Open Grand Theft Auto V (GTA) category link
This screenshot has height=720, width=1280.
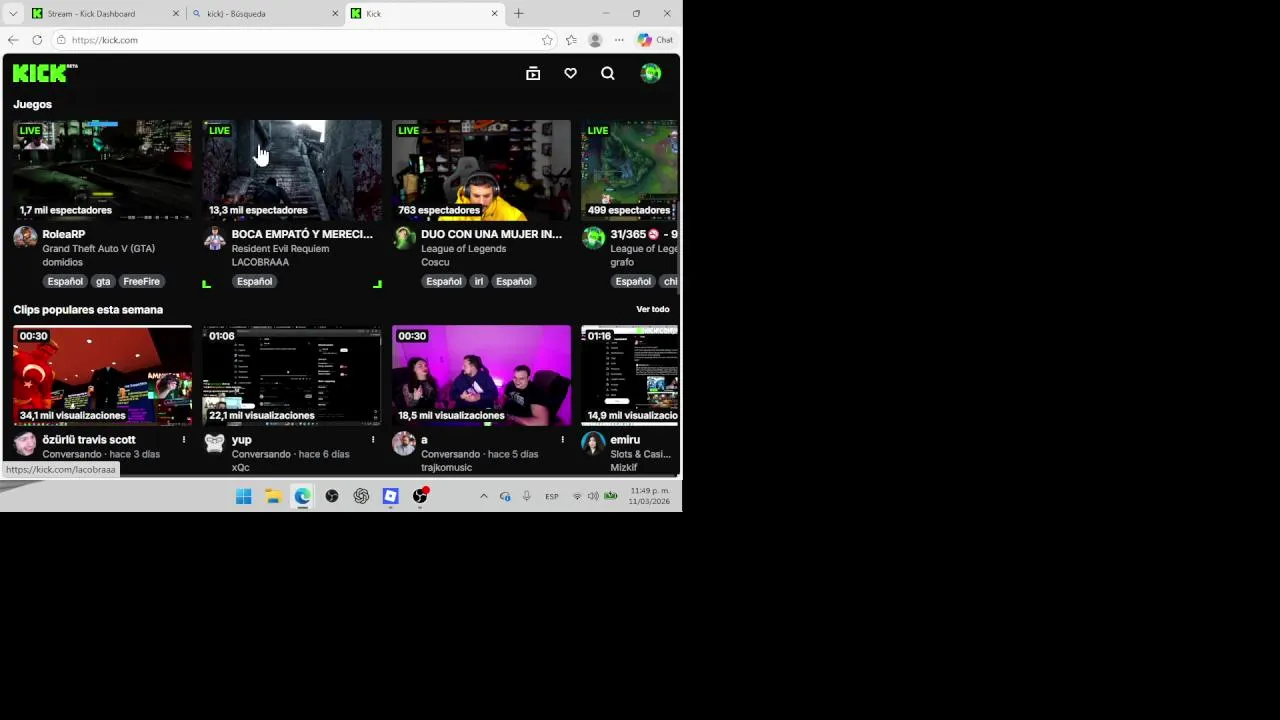98,249
